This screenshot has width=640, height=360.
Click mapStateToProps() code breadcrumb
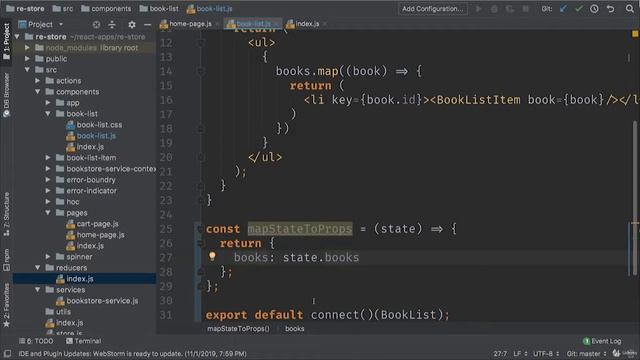tap(238, 329)
